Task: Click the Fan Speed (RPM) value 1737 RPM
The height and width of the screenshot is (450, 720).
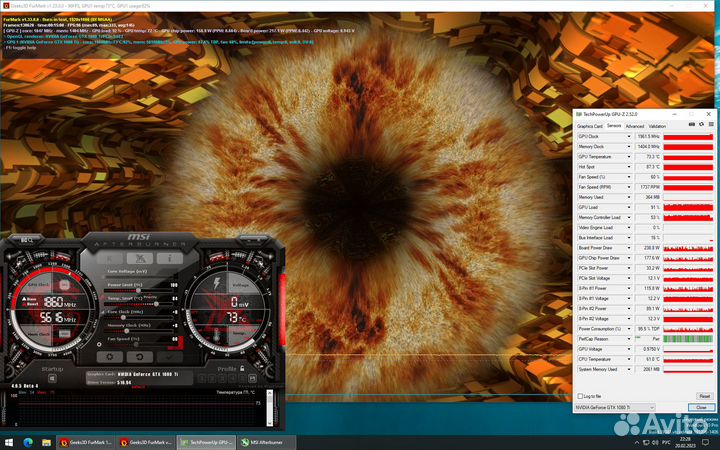Action: click(x=648, y=187)
